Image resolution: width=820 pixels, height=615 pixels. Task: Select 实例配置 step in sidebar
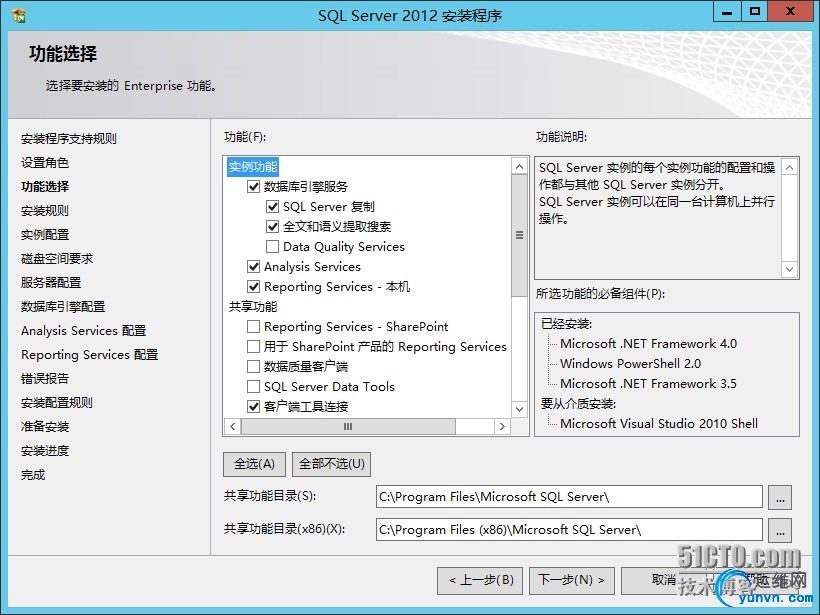pos(45,235)
